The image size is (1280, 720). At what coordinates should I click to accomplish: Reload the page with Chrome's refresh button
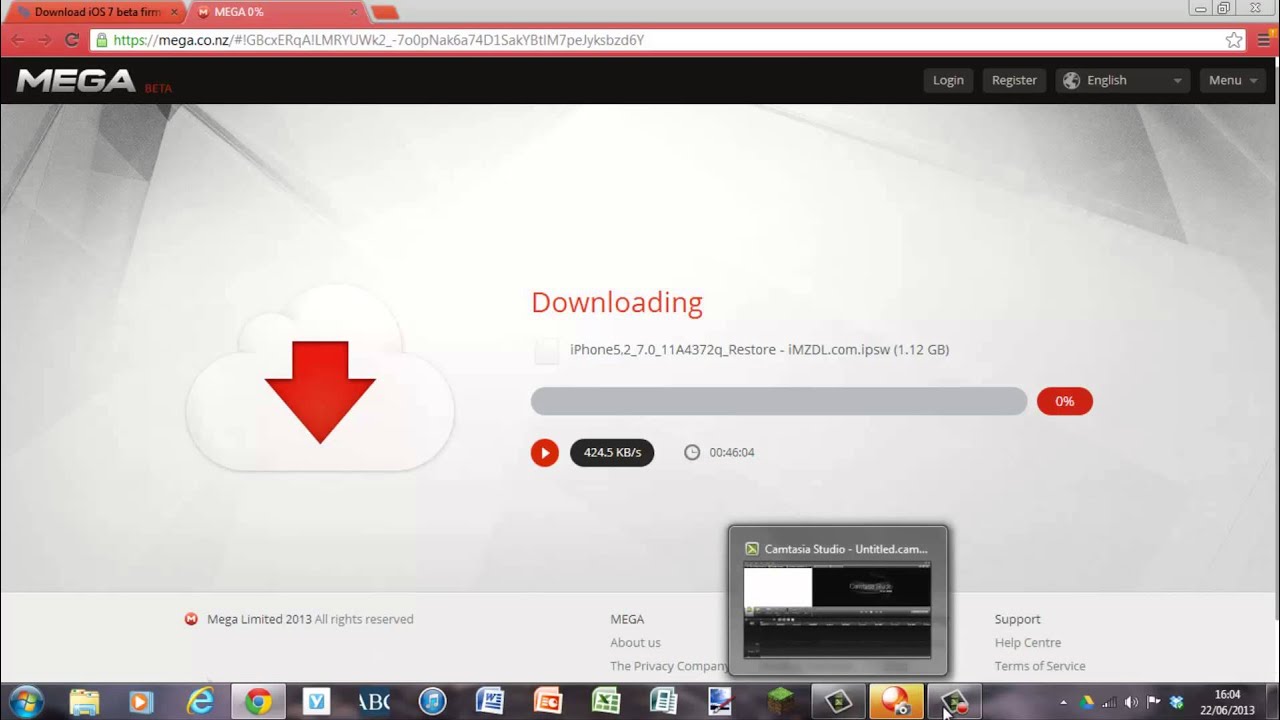click(71, 40)
